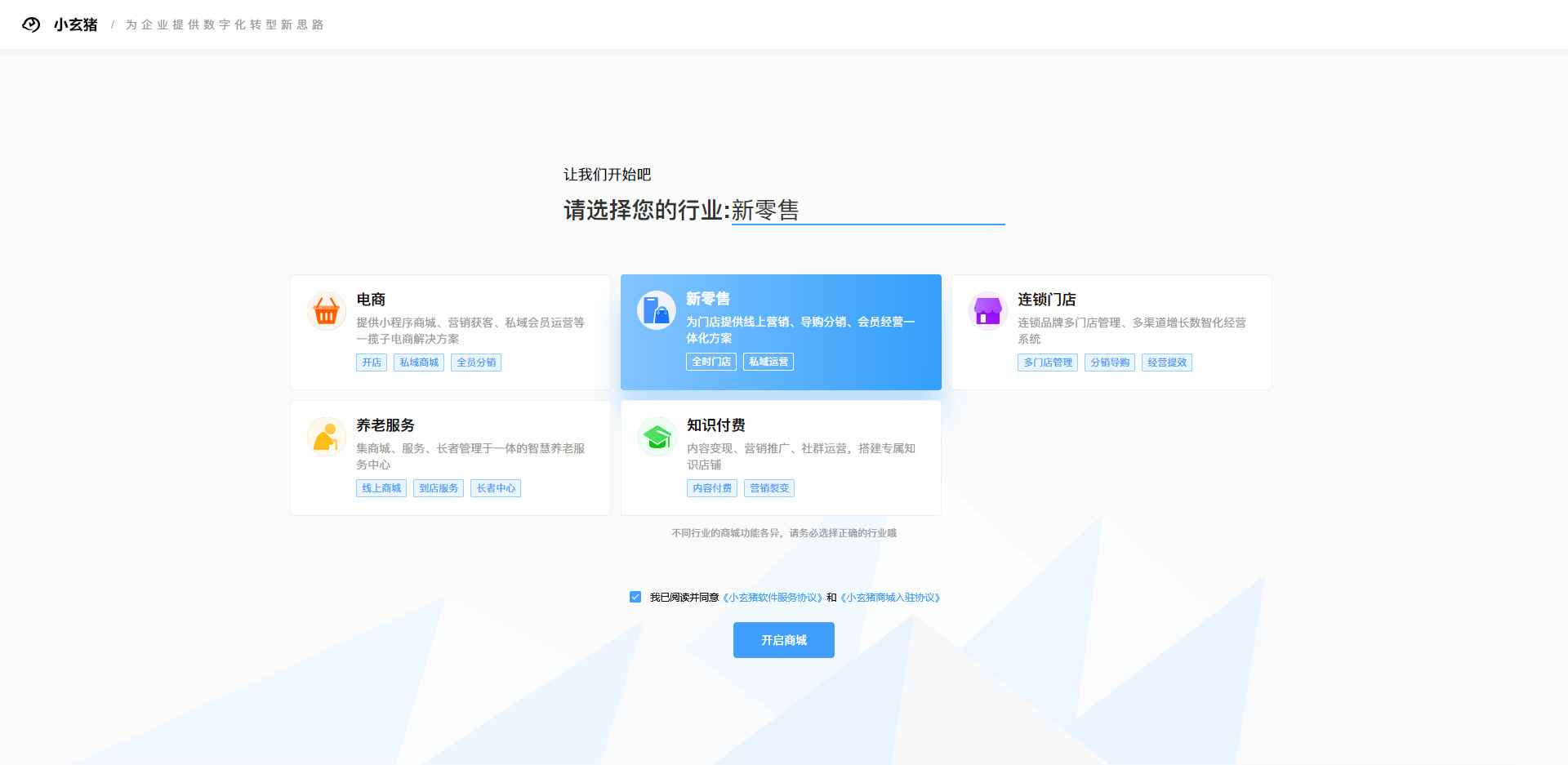
Task: Select the 电商 industry card title
Action: (x=371, y=300)
